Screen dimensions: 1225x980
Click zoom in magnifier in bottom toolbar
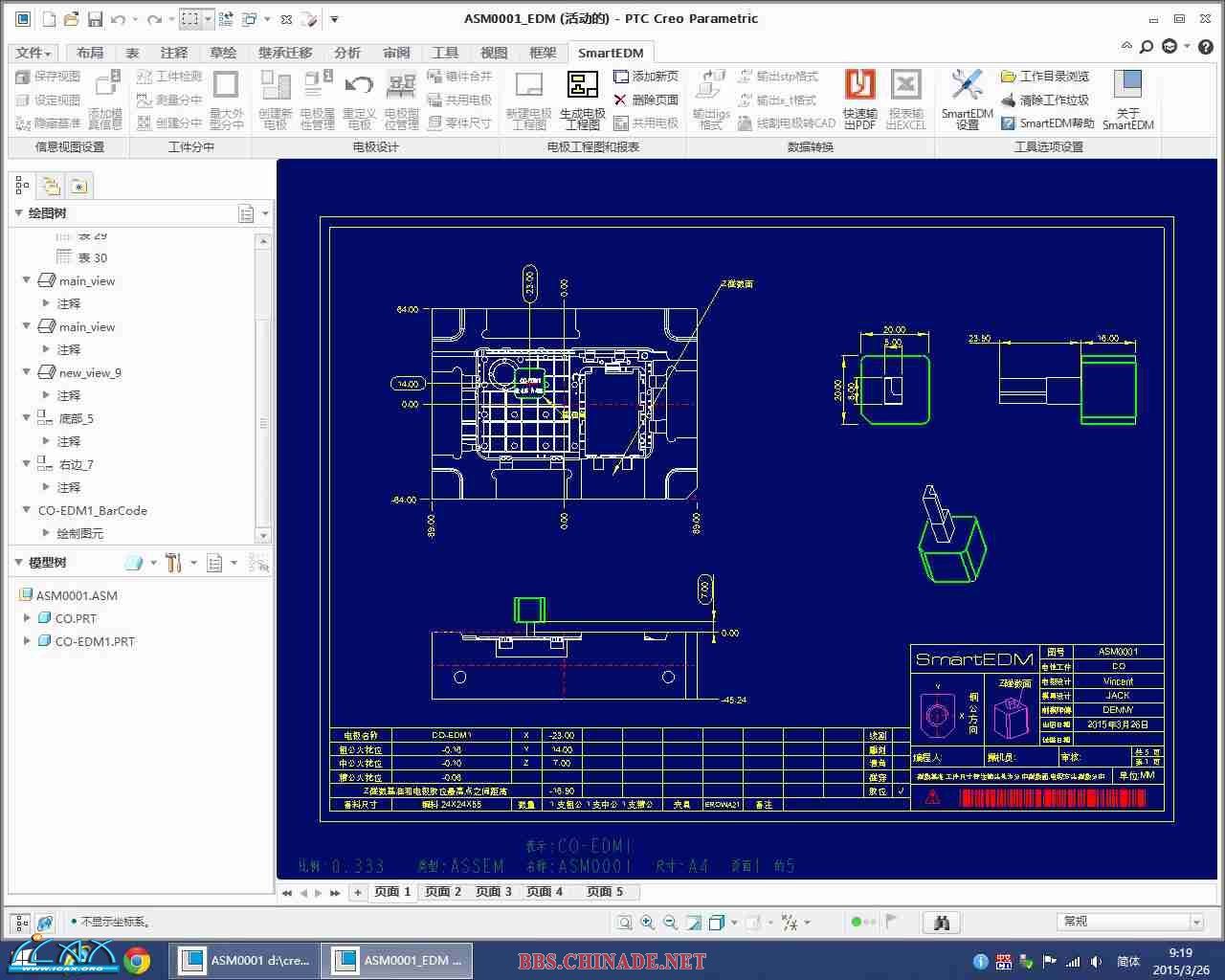[x=647, y=922]
